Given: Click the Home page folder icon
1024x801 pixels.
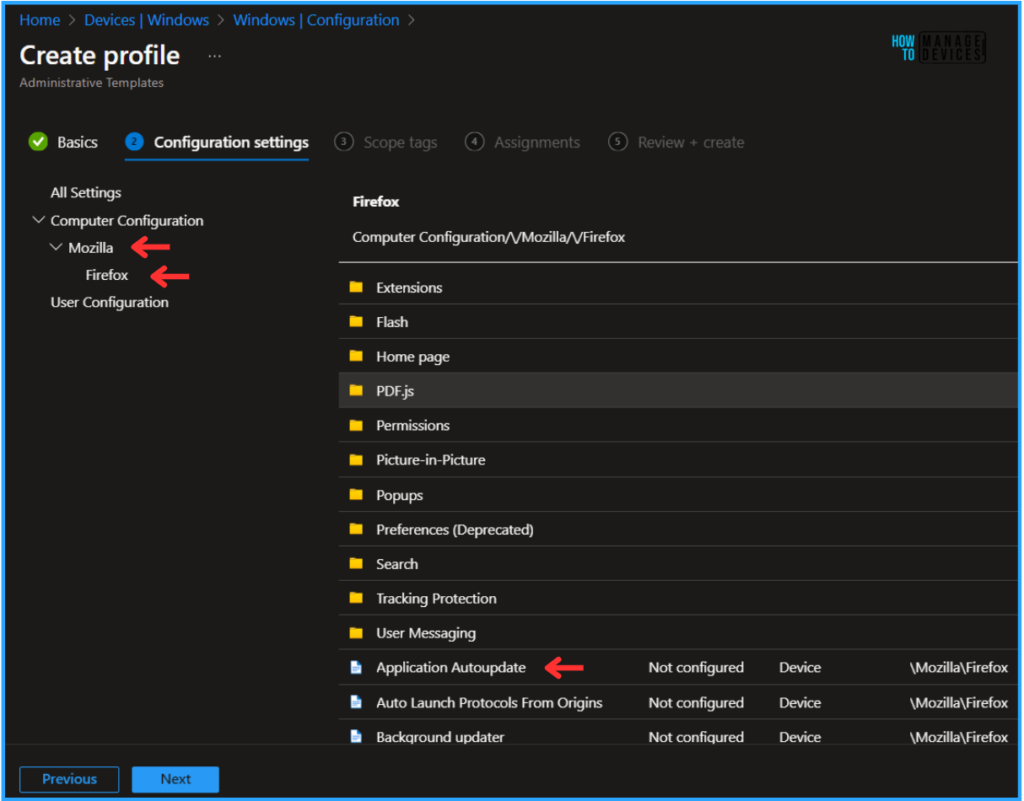Looking at the screenshot, I should tap(356, 356).
